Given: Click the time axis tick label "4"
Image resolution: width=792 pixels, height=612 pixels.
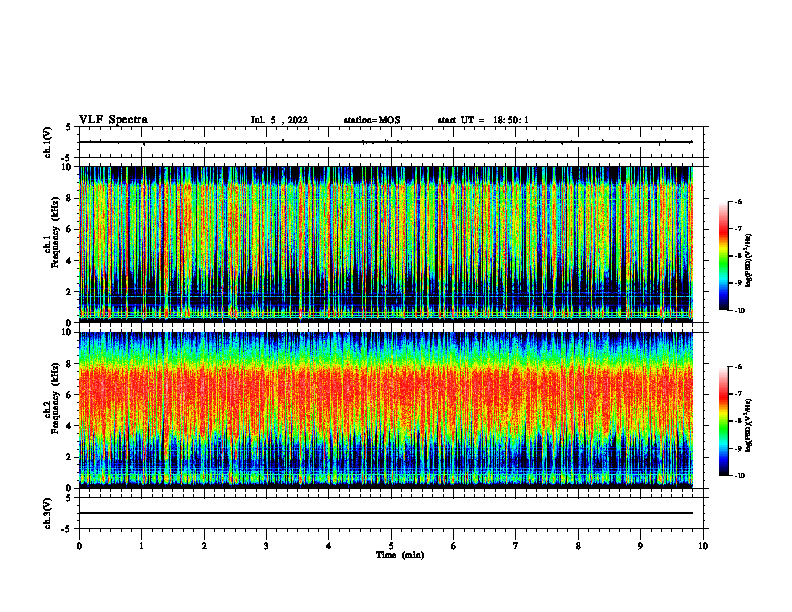Looking at the screenshot, I should (x=329, y=546).
